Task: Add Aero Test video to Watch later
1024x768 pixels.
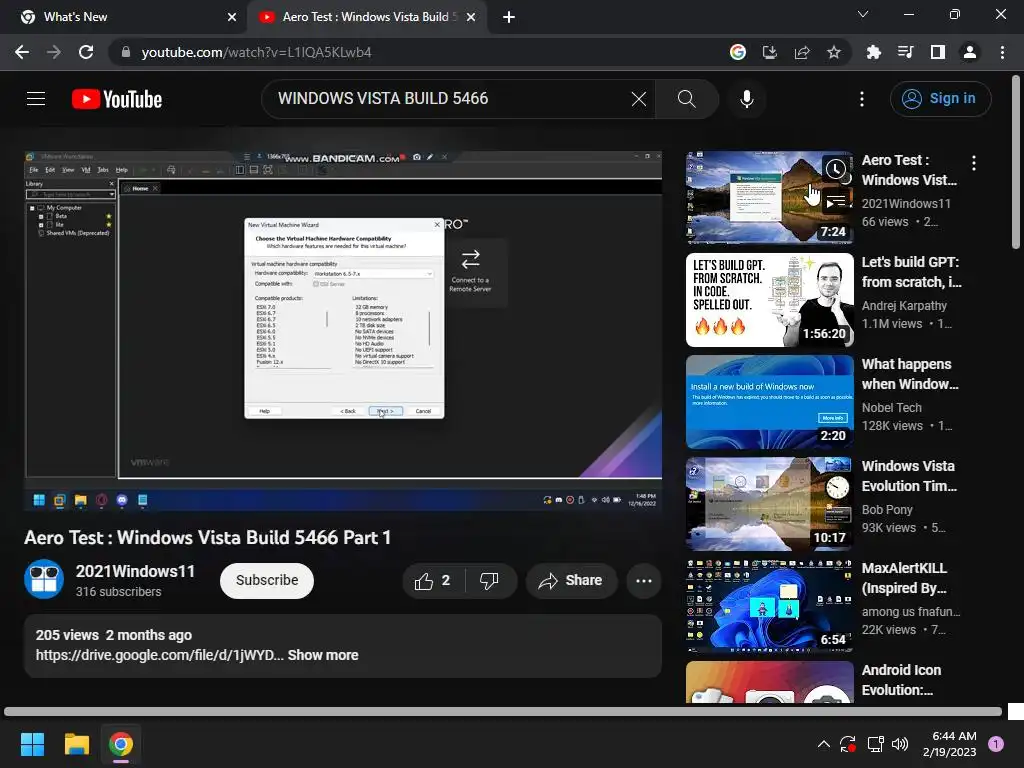Action: pos(836,169)
